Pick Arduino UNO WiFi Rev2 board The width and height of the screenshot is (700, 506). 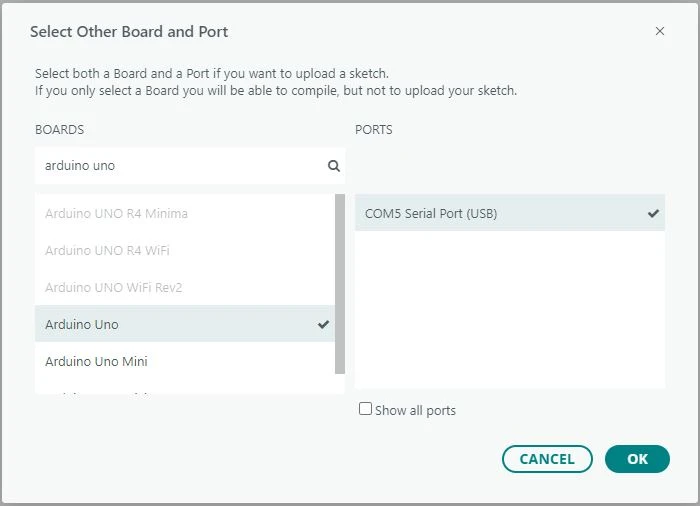[113, 288]
